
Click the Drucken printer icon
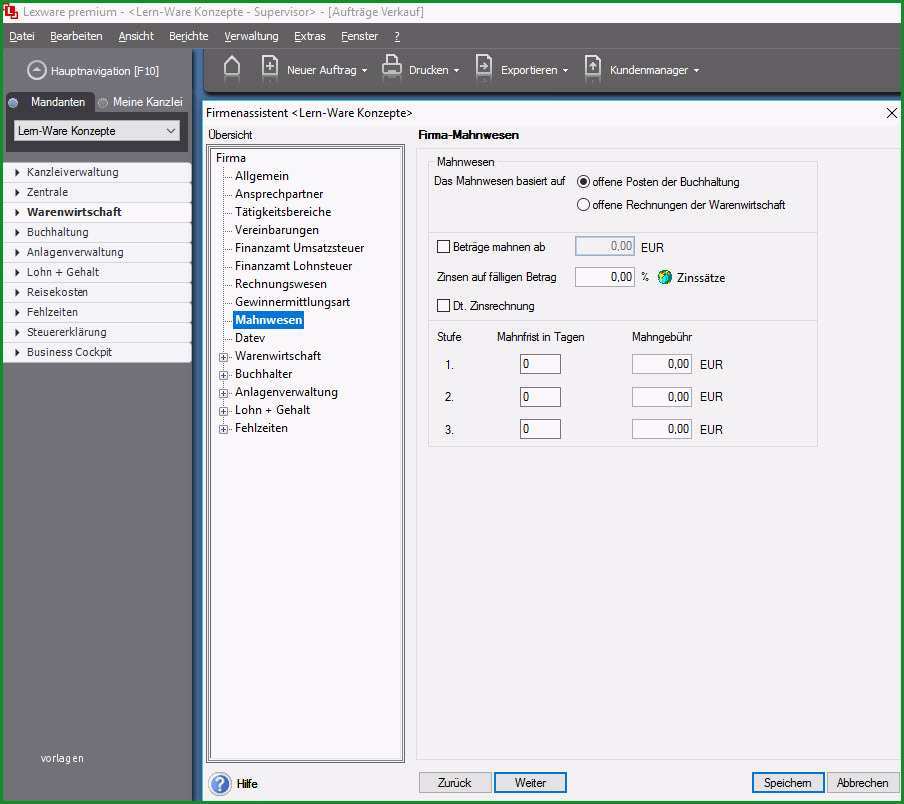tap(391, 67)
